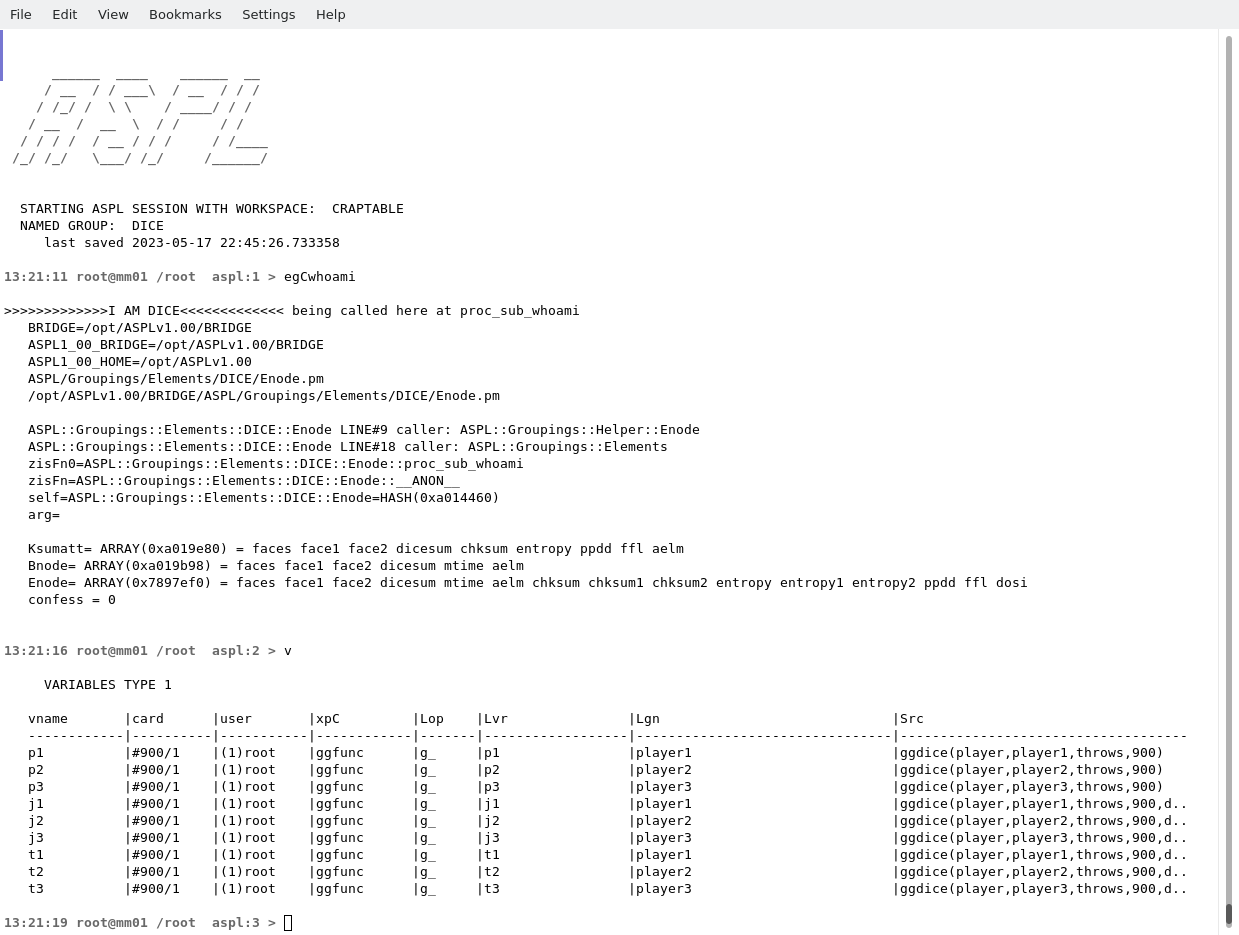
Task: Click the letter-v command at the aspl:2 prompt
Action: click(x=288, y=651)
